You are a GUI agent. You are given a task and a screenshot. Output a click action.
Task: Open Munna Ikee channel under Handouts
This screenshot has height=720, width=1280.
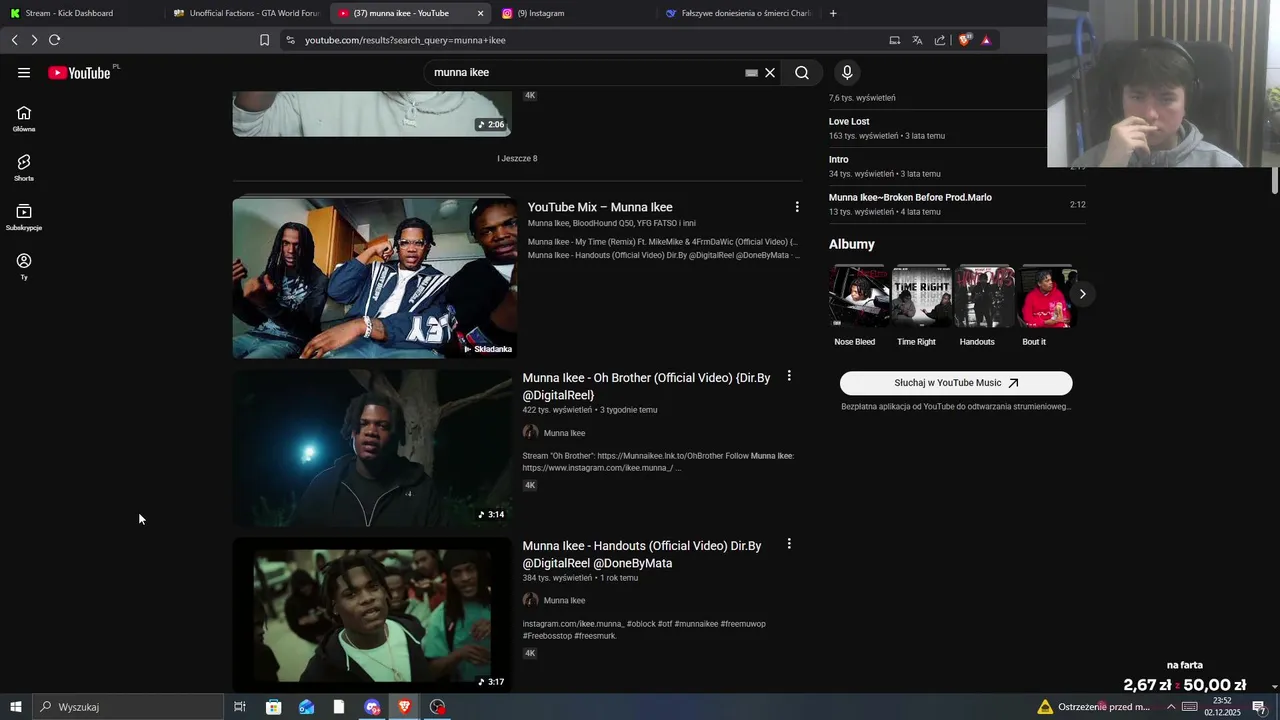pos(564,600)
